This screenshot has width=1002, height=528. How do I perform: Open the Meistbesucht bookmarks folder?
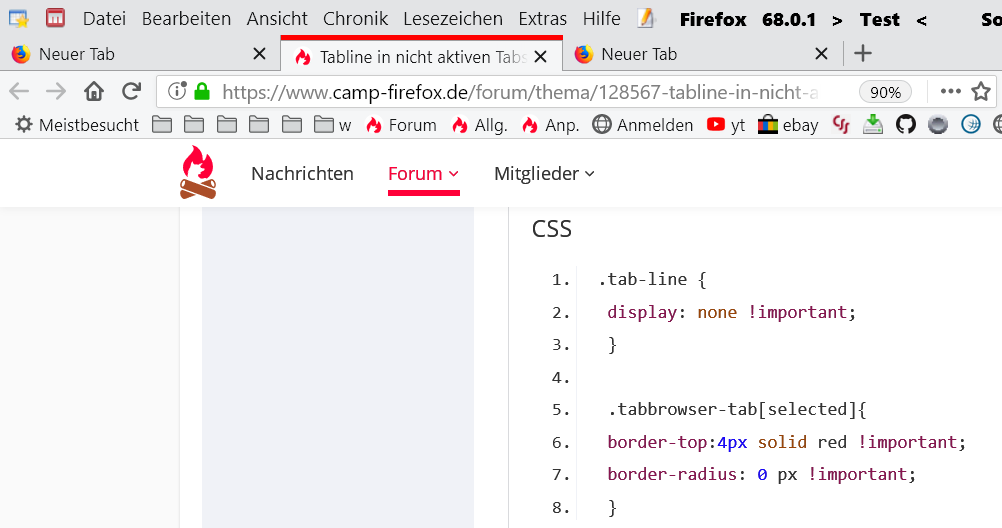coord(77,125)
